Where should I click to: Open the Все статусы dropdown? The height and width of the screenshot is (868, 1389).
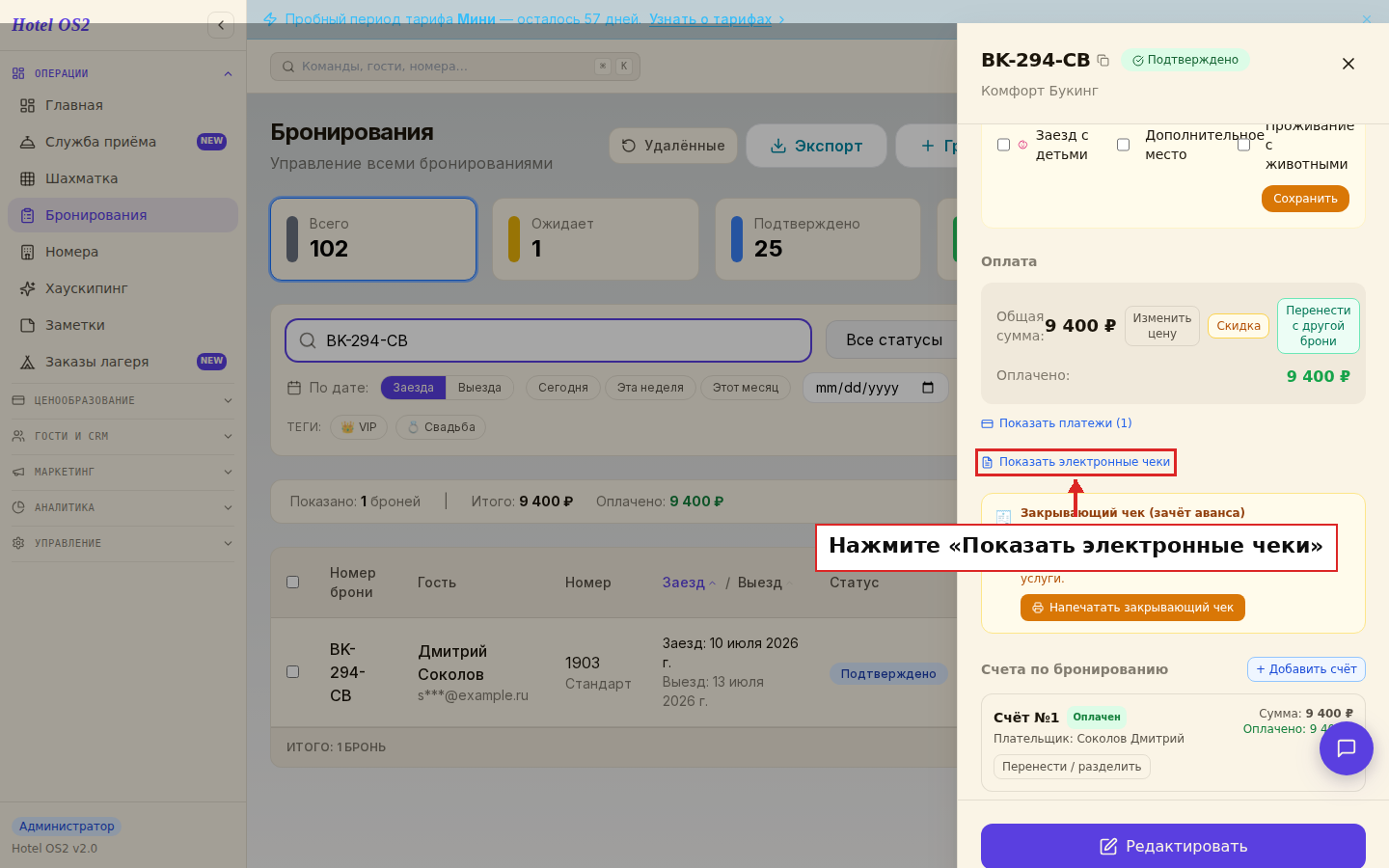click(x=893, y=340)
